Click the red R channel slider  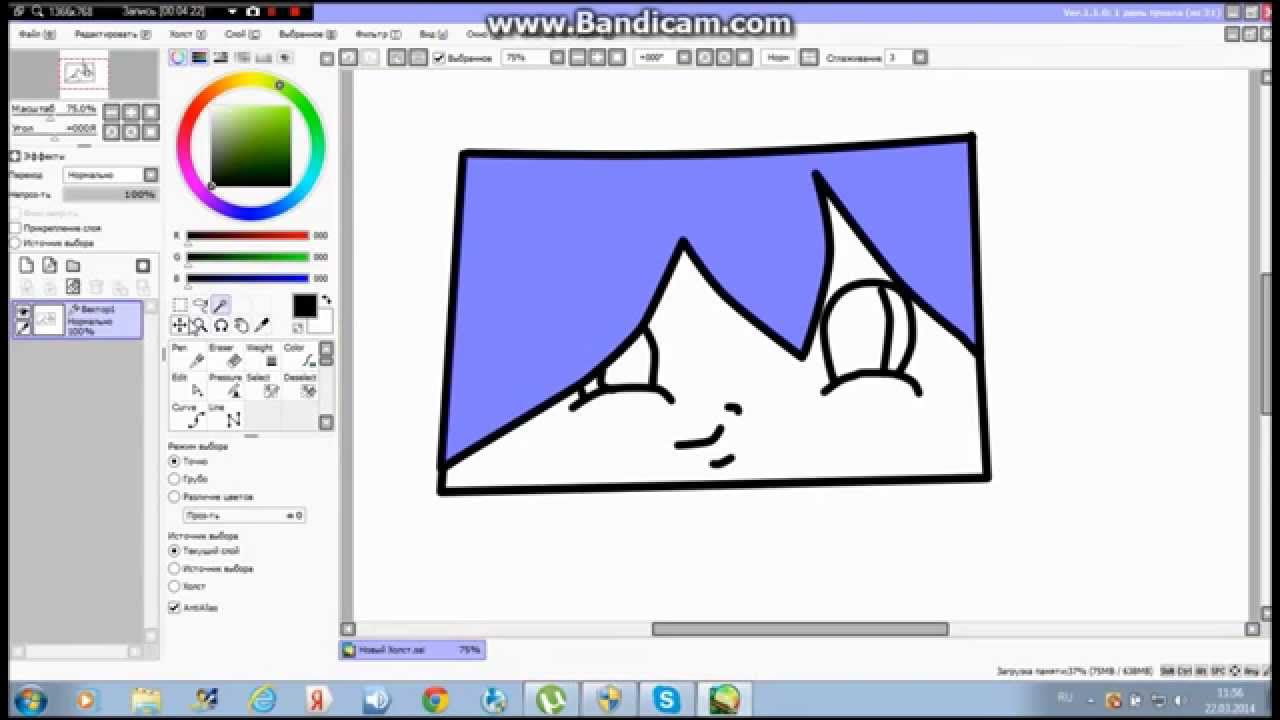point(247,236)
